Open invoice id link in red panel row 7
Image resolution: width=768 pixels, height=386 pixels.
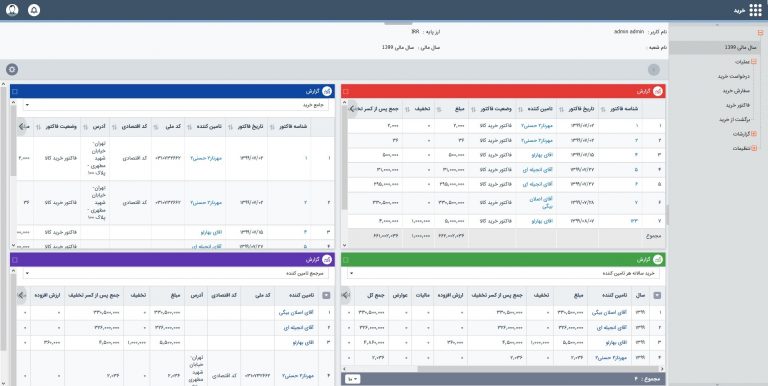click(x=634, y=221)
